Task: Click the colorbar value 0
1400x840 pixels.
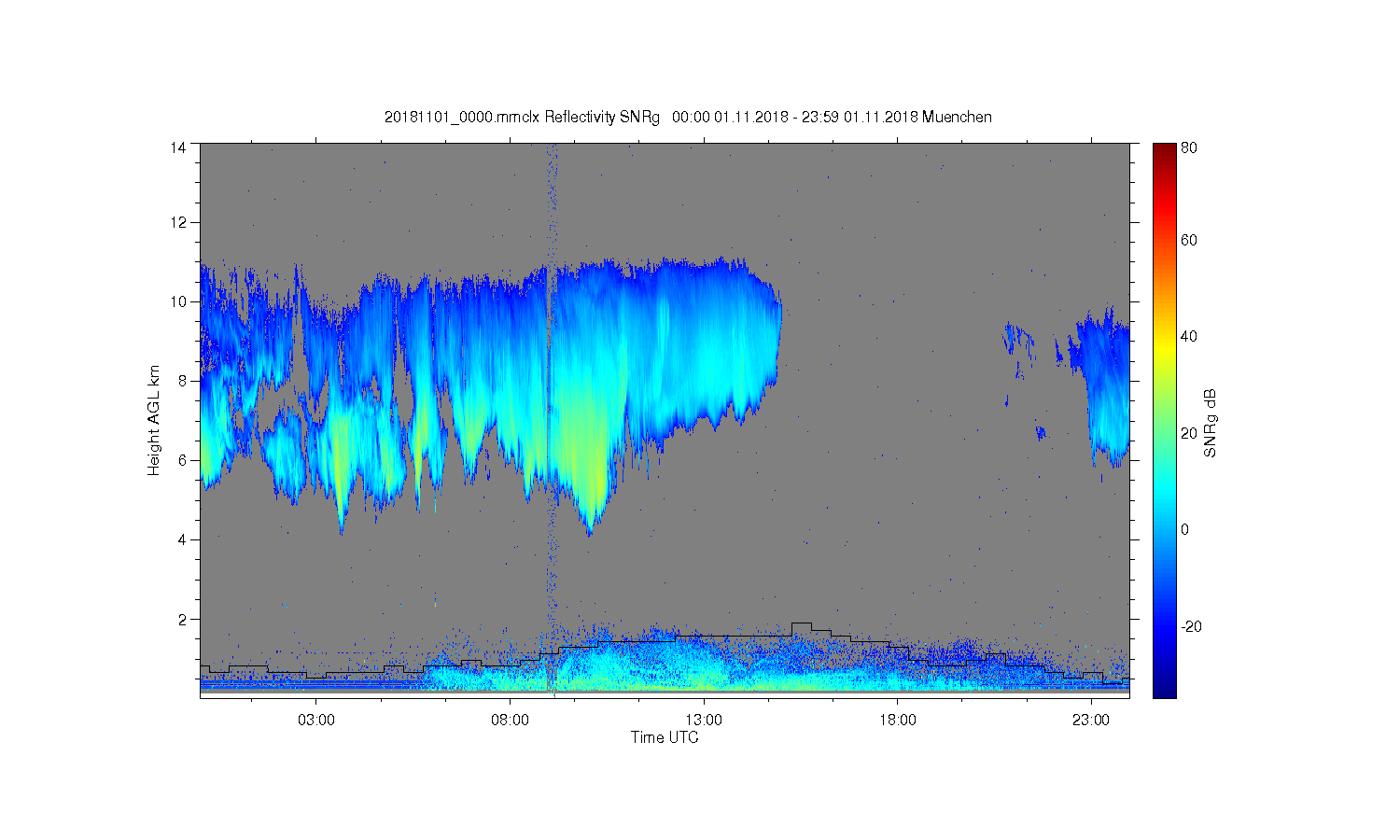Action: (1185, 529)
